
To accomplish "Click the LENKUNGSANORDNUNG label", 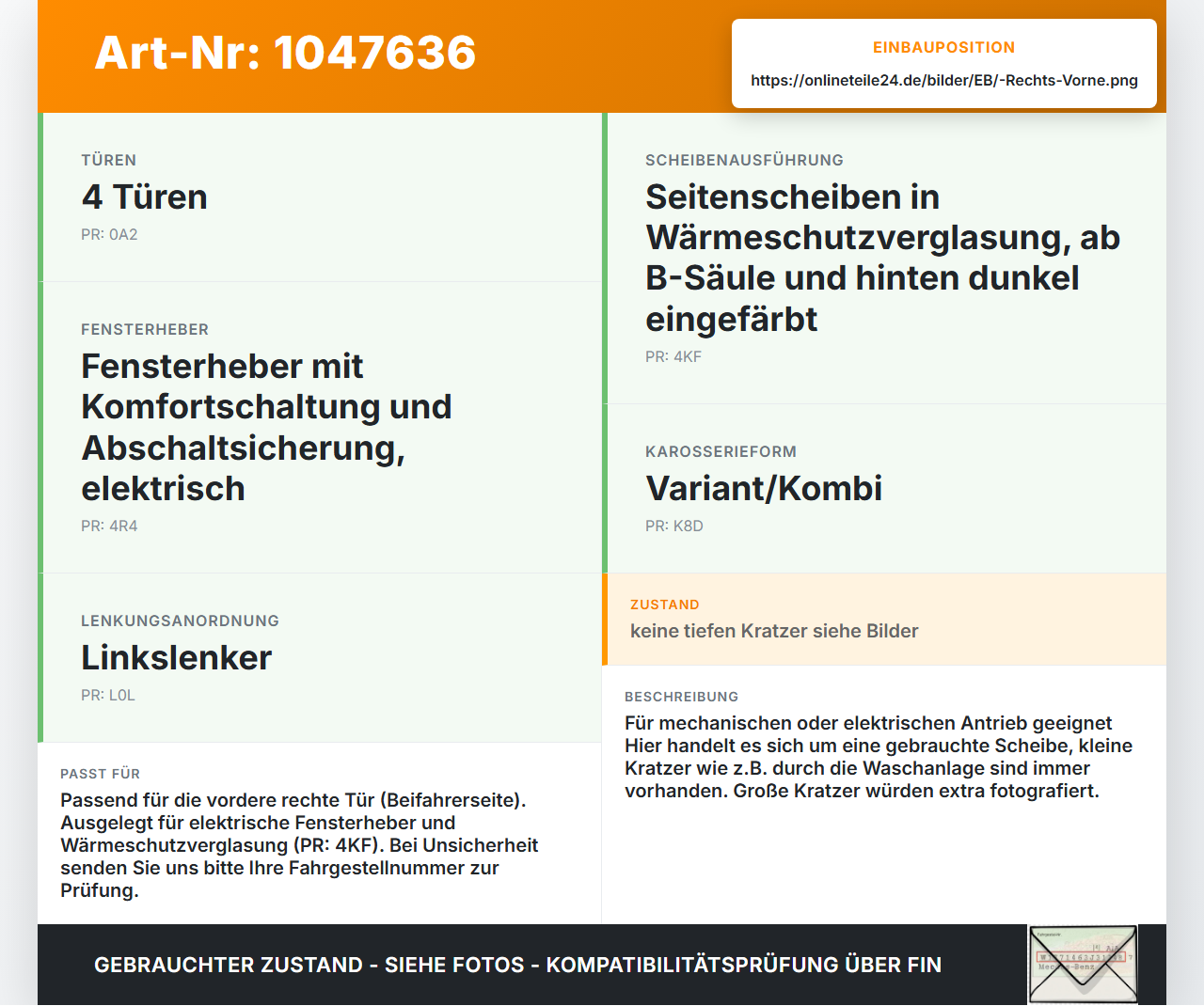I will point(180,621).
